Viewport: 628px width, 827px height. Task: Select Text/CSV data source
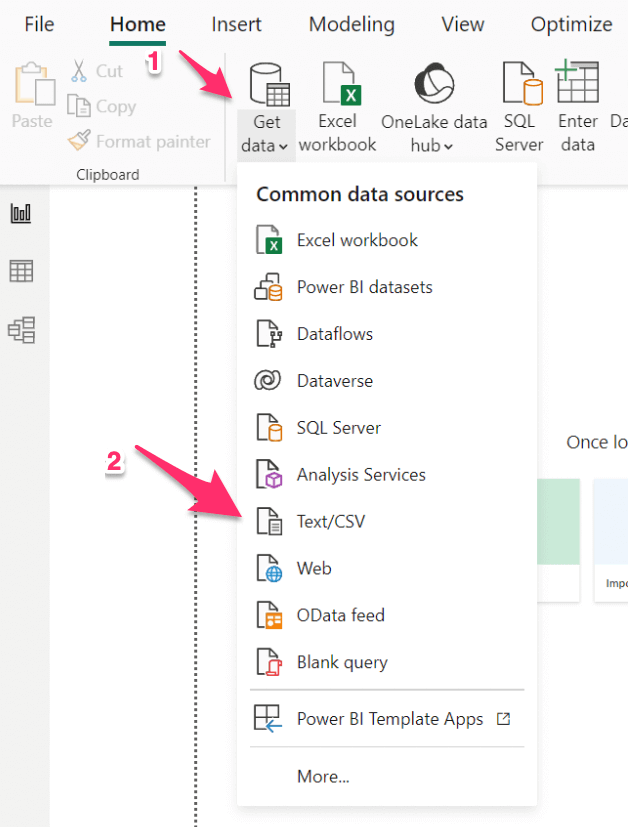(x=387, y=522)
